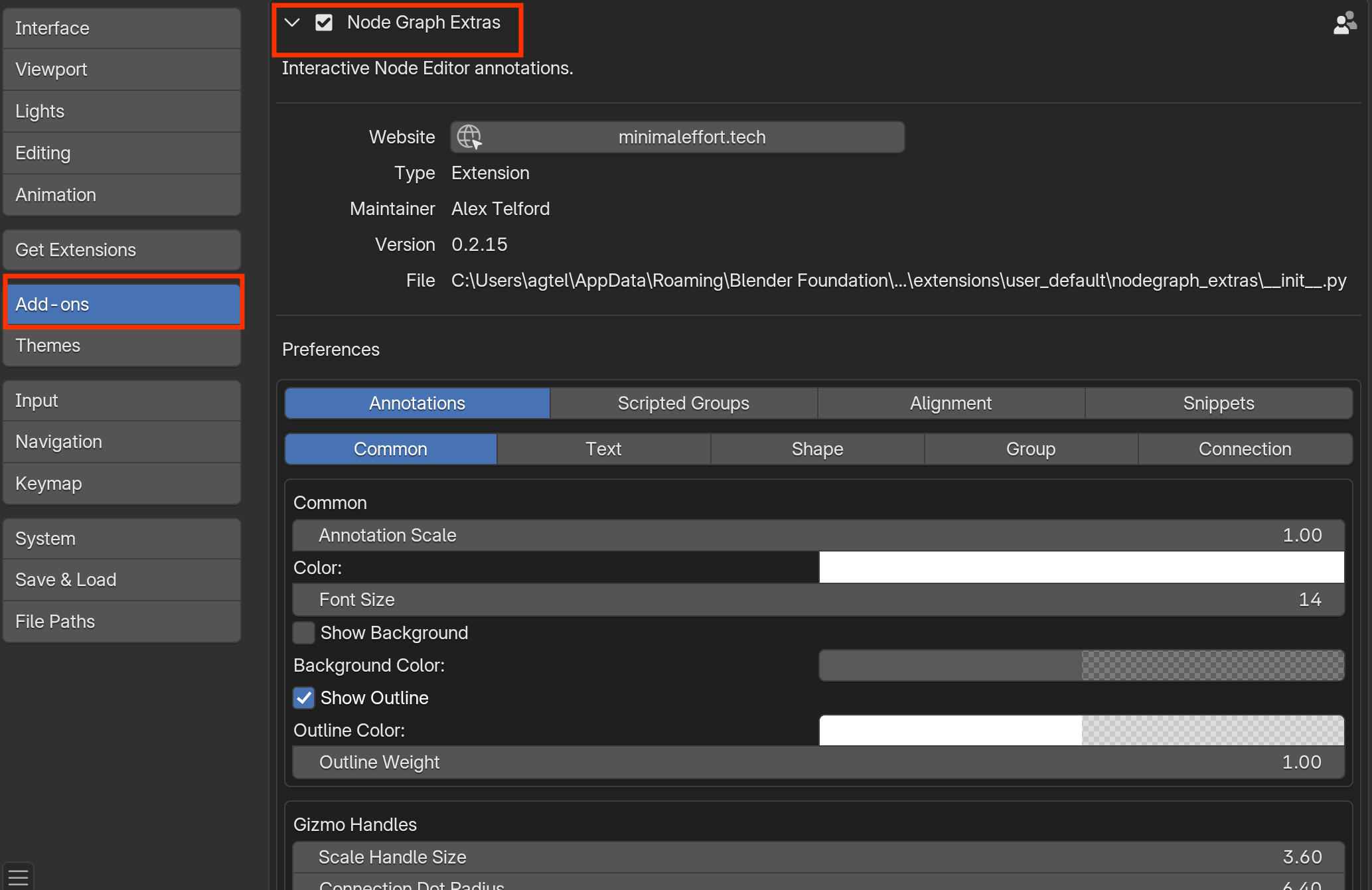Click the Preferences heading label
The height and width of the screenshot is (890, 1372).
(x=331, y=350)
